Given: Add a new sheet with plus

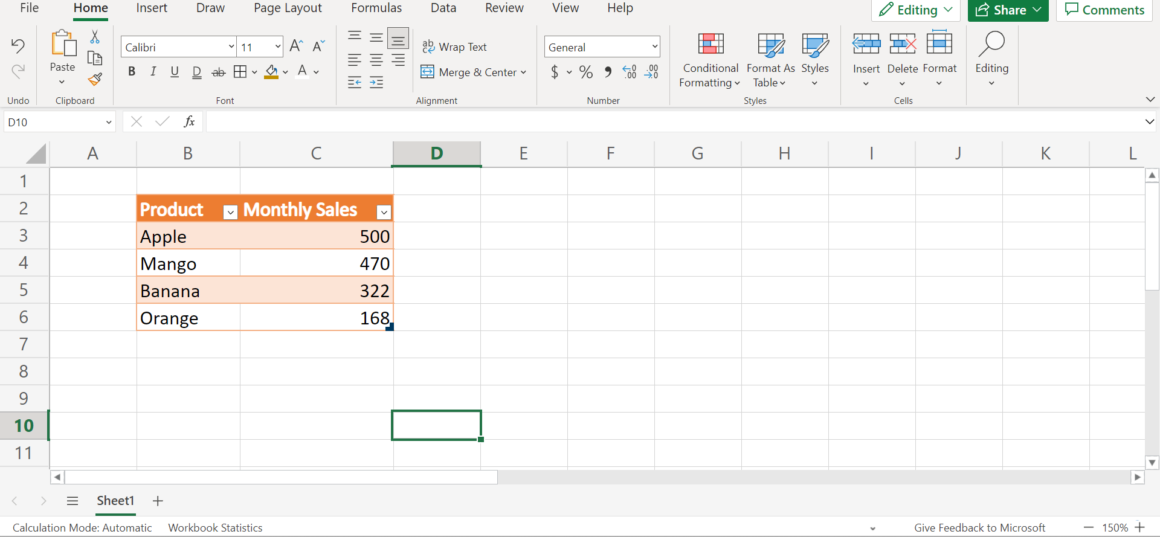Looking at the screenshot, I should pos(158,501).
